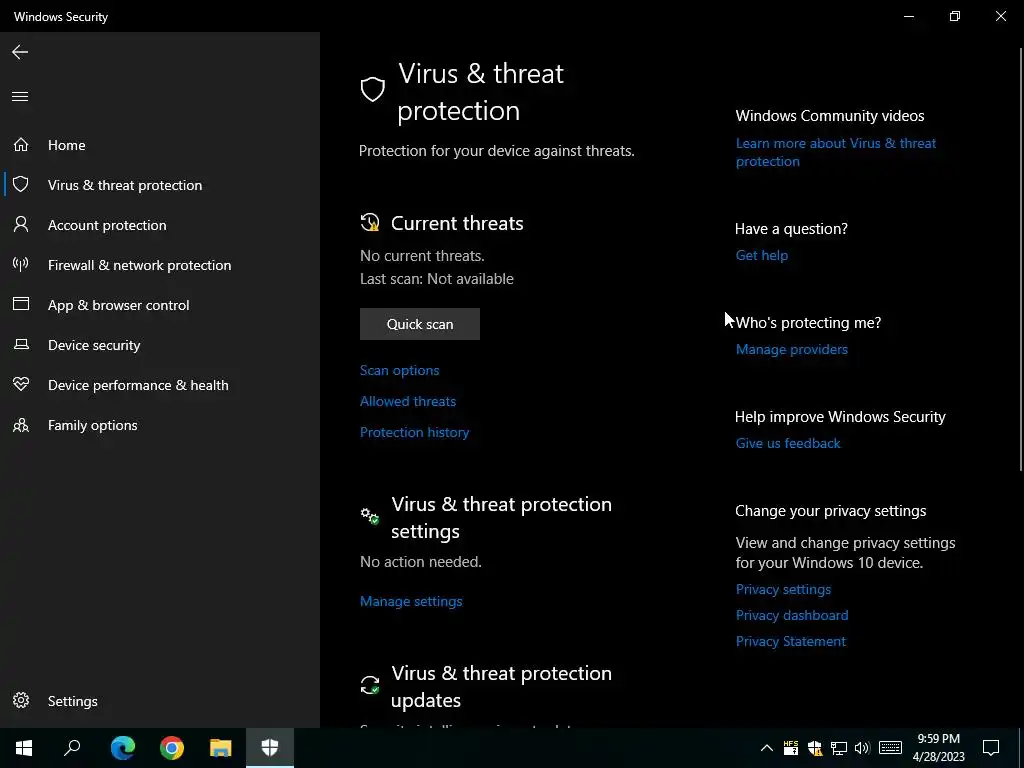Click the Current threats clock icon
The image size is (1024, 768).
pyautogui.click(x=370, y=223)
